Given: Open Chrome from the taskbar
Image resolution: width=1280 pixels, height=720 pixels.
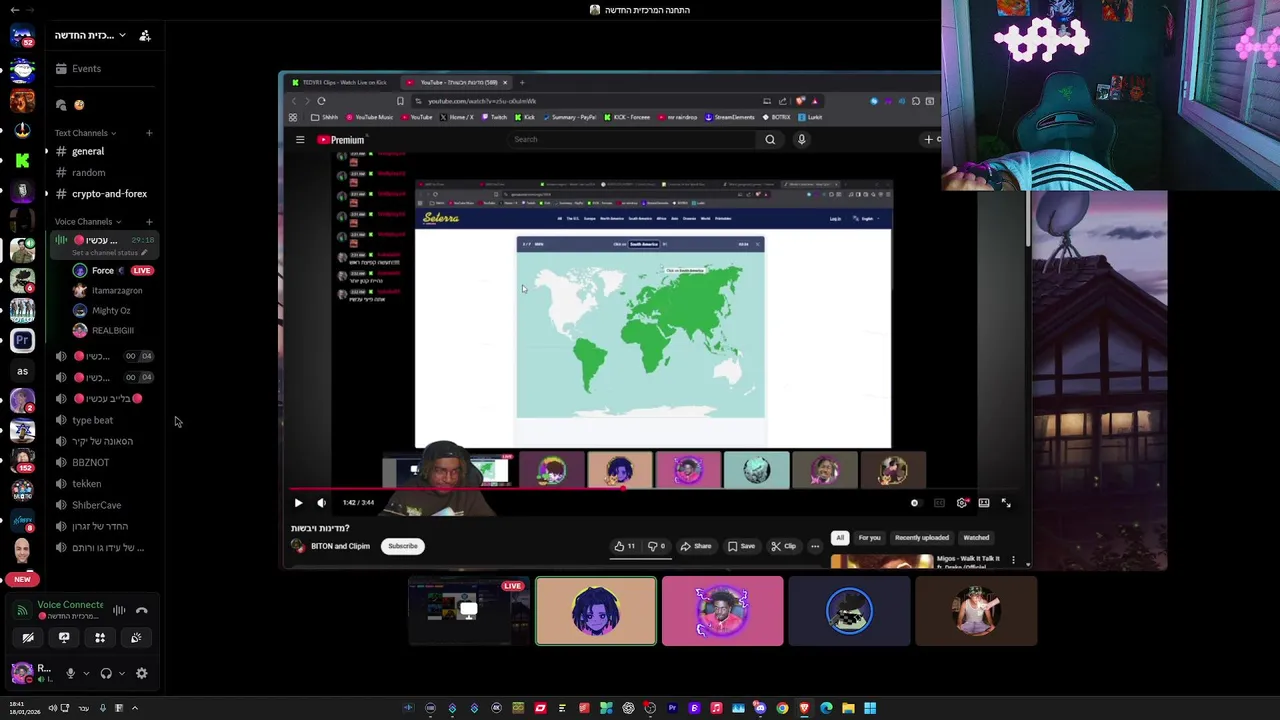Looking at the screenshot, I should (782, 708).
